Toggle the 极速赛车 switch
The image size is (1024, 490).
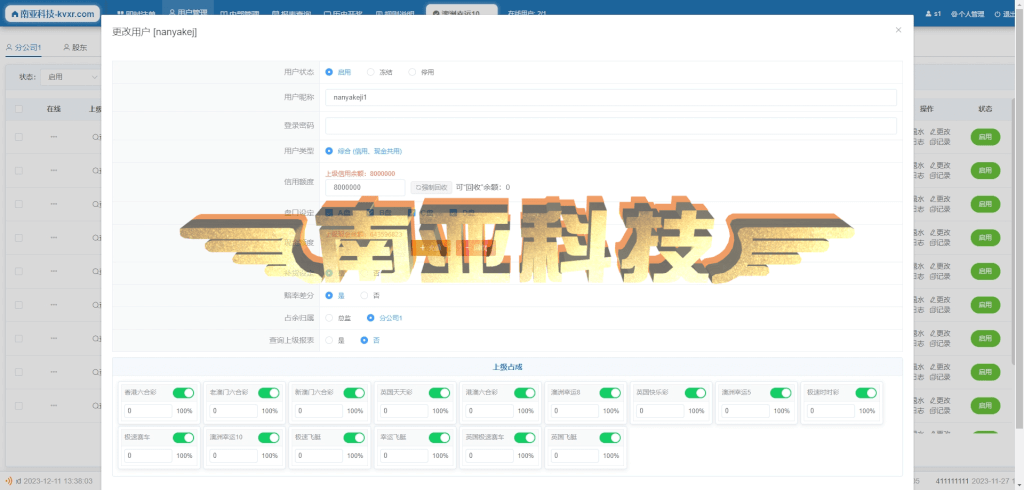tap(184, 437)
